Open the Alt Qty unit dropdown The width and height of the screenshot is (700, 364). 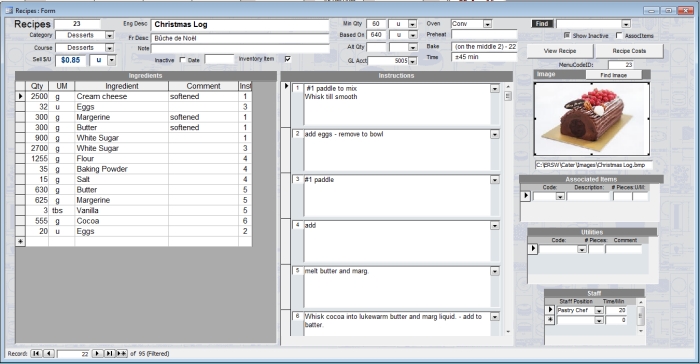tap(412, 47)
